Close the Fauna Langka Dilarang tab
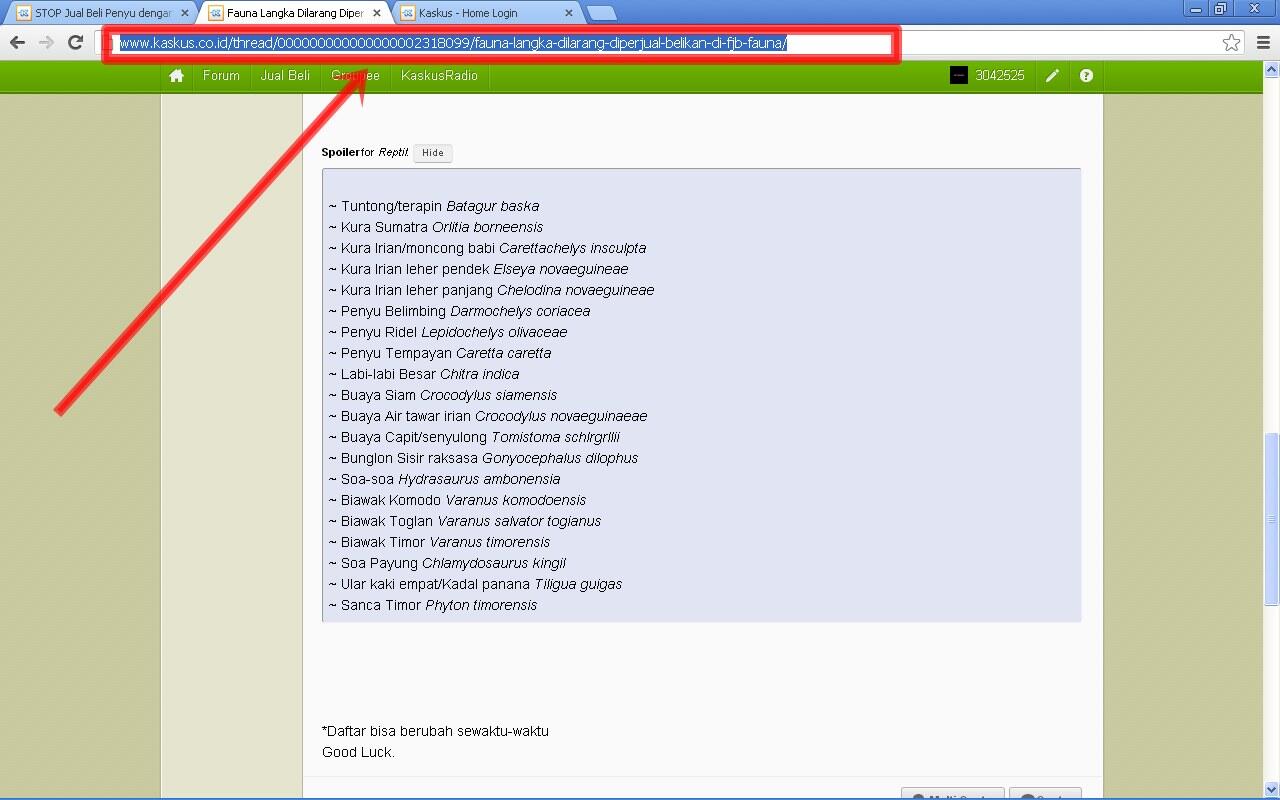This screenshot has width=1280, height=800. coord(377,13)
